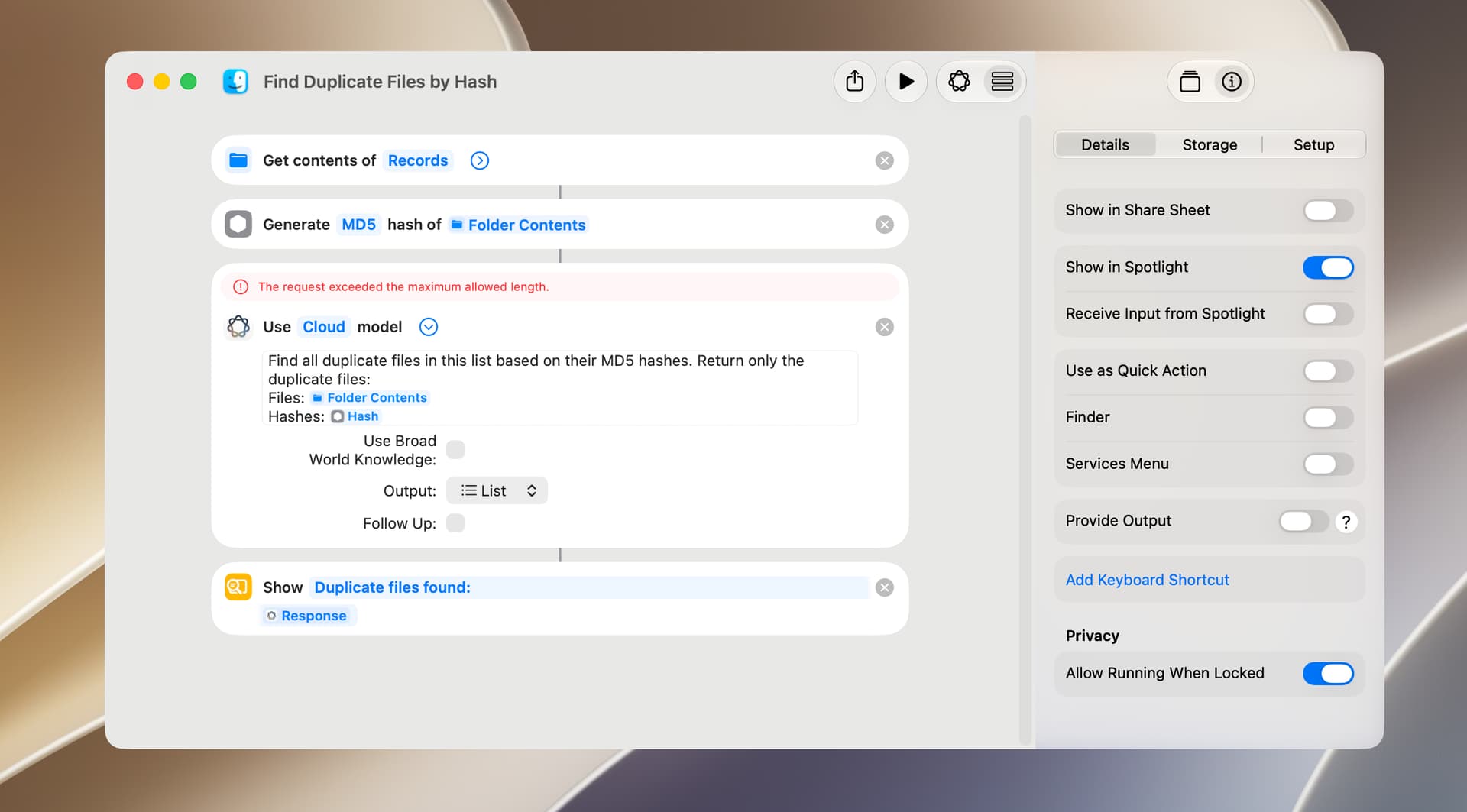Disable Show in Spotlight switch
1467x812 pixels.
tap(1328, 267)
